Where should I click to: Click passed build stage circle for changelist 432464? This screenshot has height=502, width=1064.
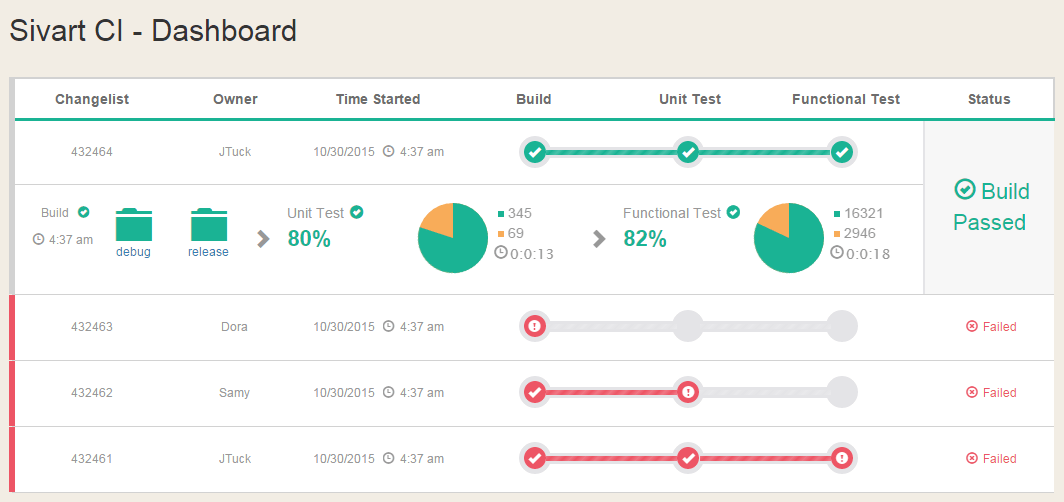(x=535, y=152)
